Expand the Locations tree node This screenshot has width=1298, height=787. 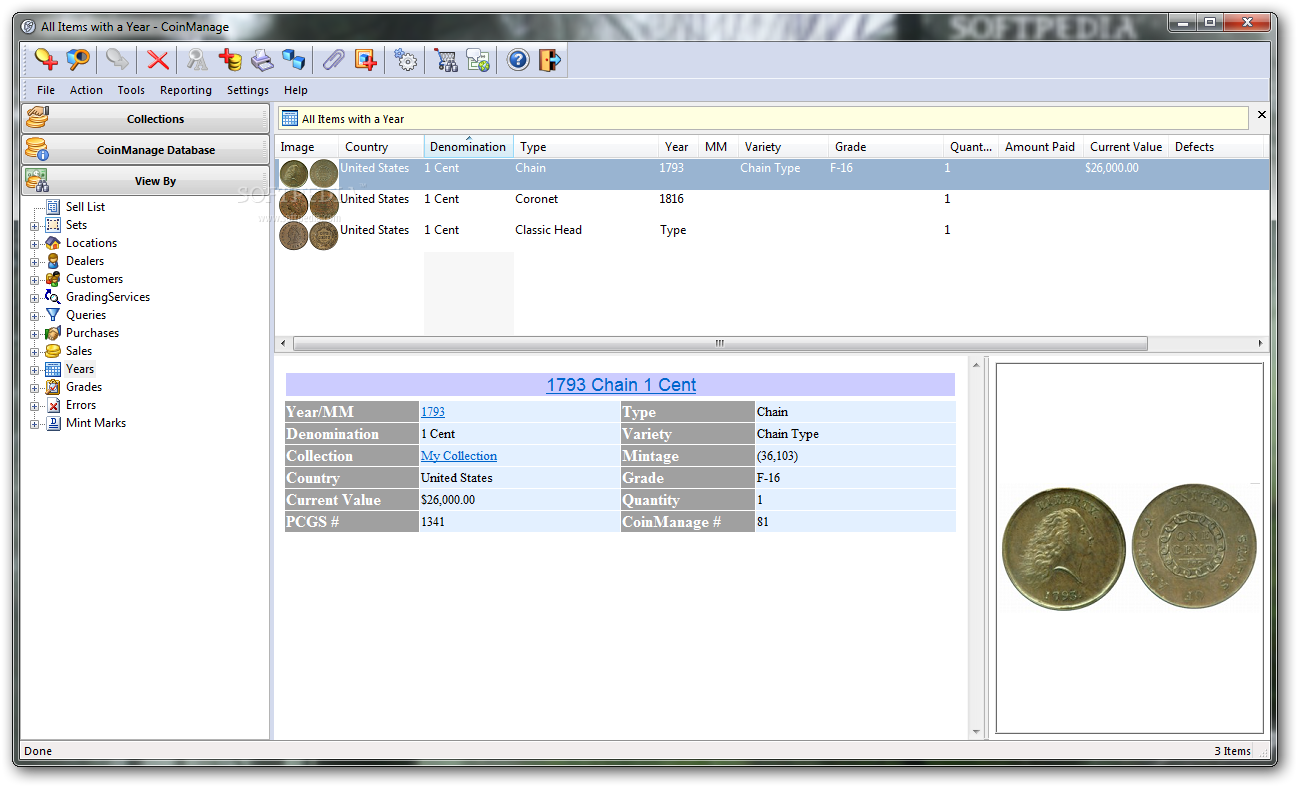click(x=35, y=244)
